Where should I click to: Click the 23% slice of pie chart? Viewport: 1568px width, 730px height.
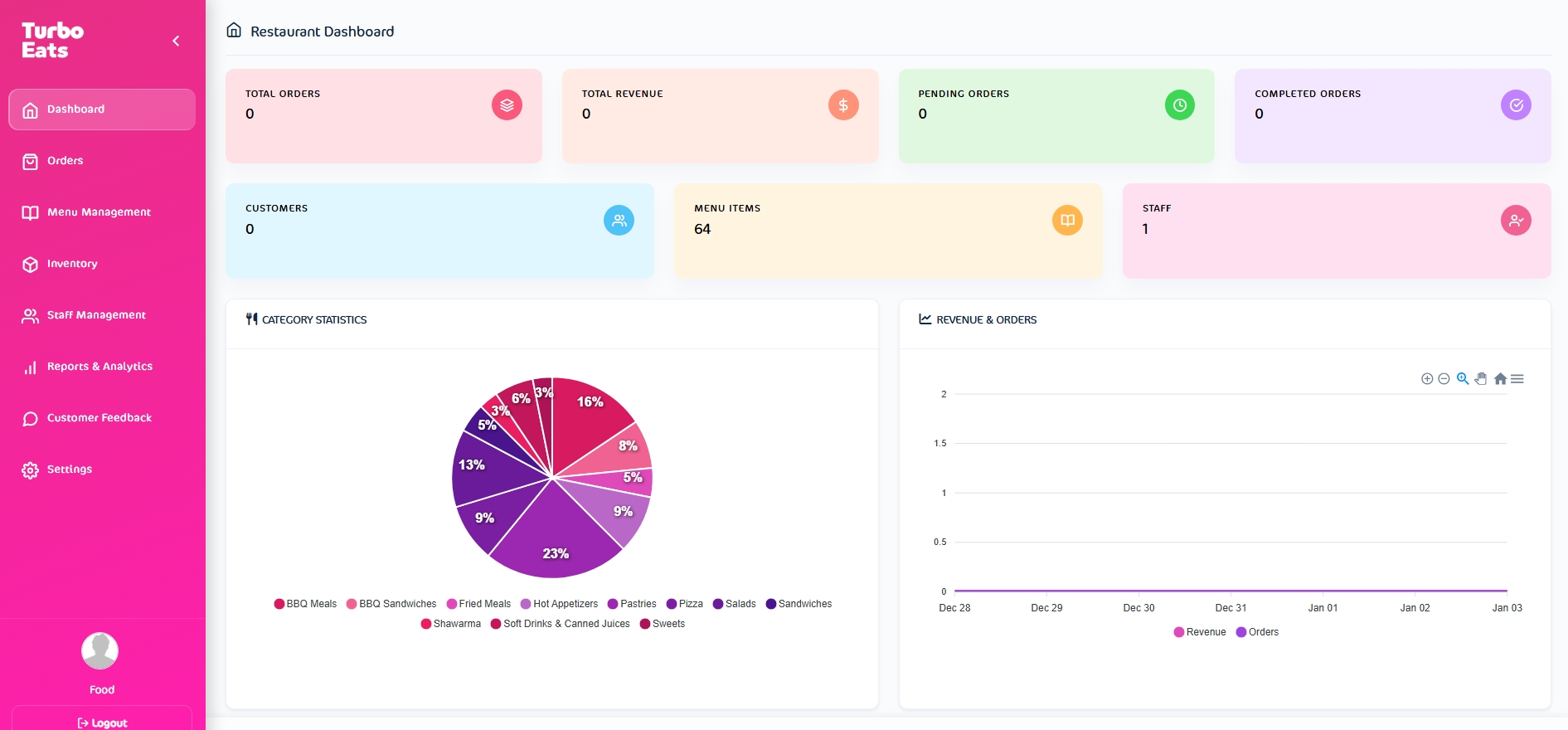(x=554, y=539)
